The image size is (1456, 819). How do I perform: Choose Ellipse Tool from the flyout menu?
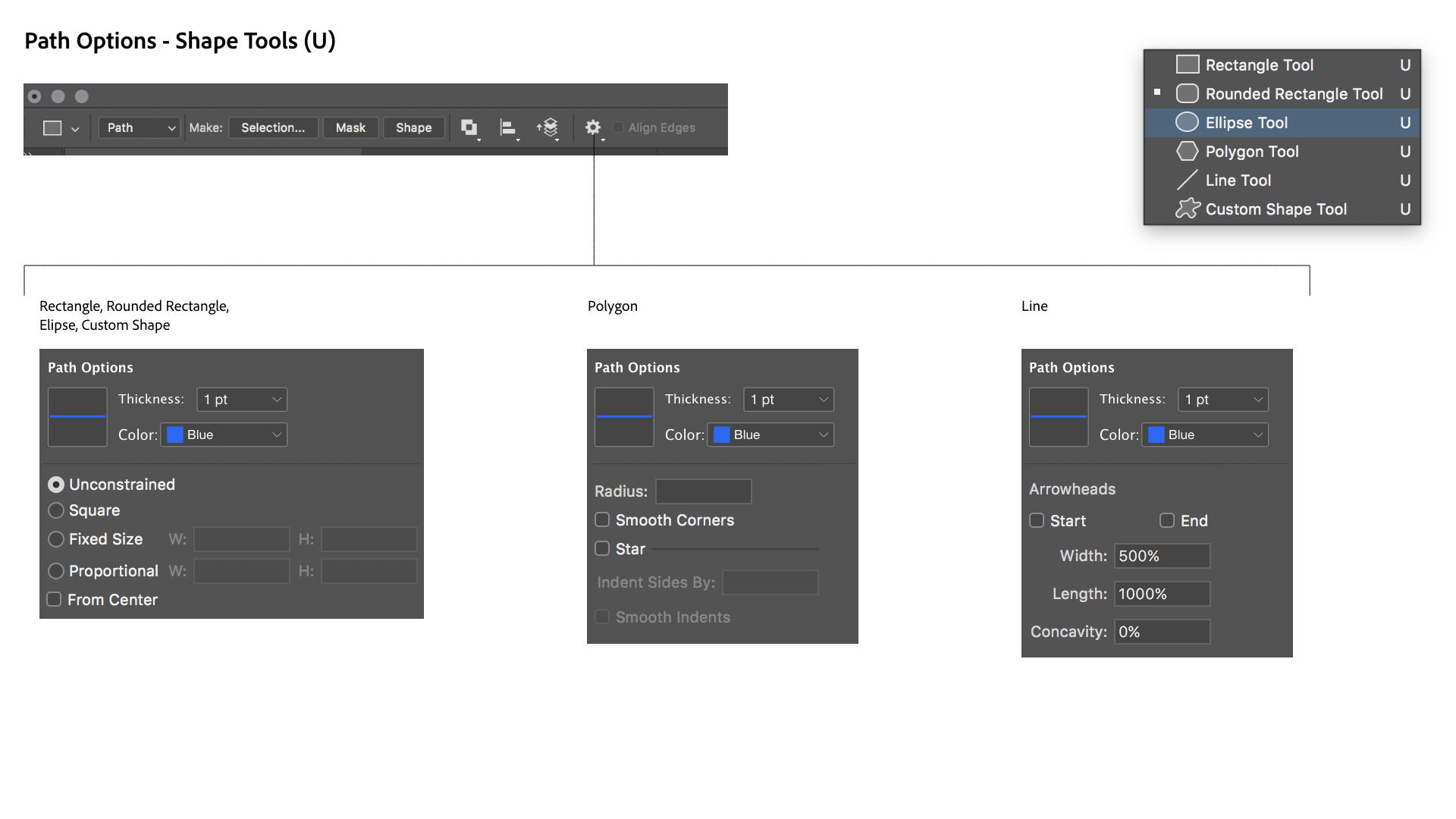[1246, 123]
